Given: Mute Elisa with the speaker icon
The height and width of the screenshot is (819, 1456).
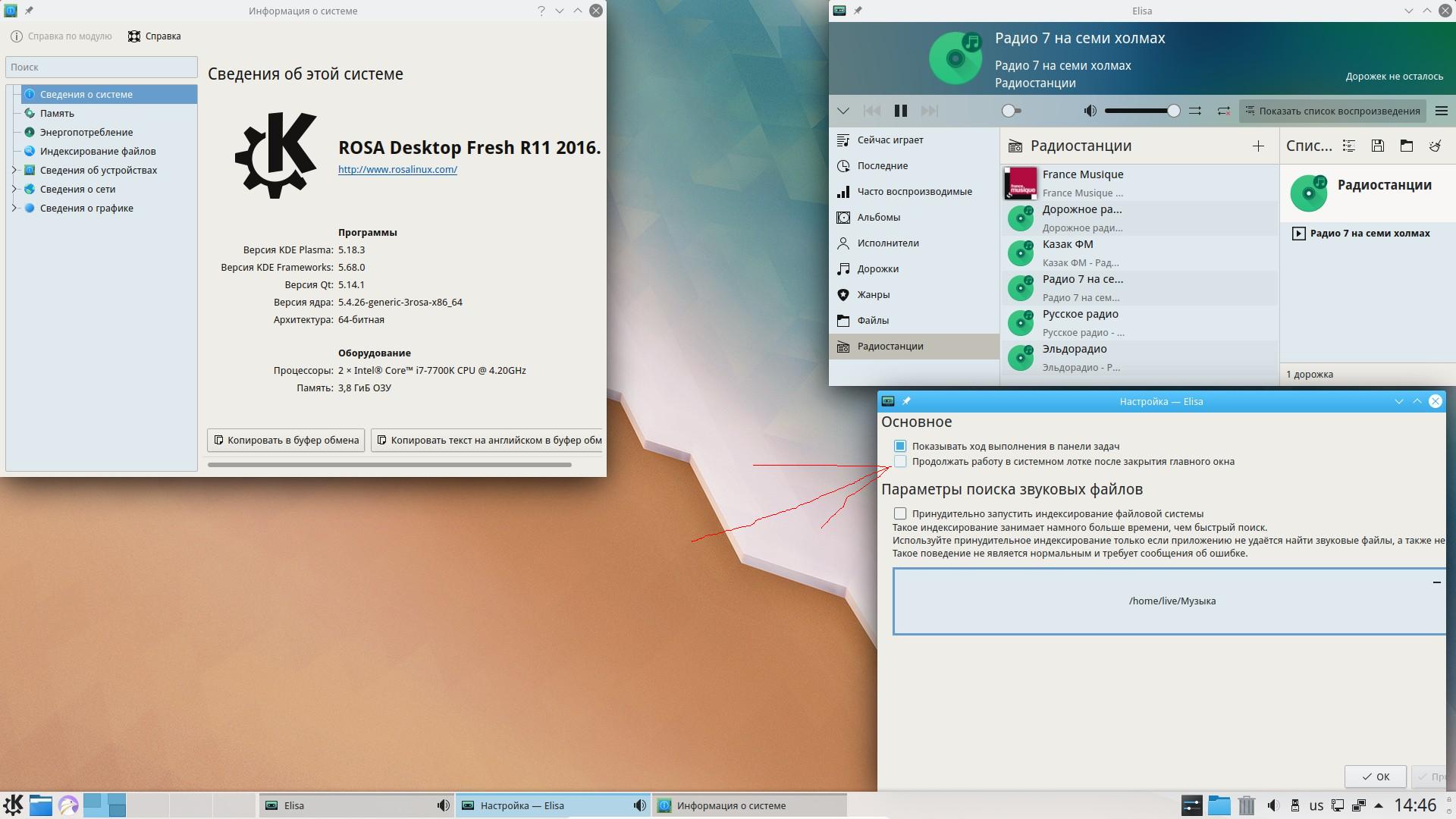Looking at the screenshot, I should (x=1090, y=111).
